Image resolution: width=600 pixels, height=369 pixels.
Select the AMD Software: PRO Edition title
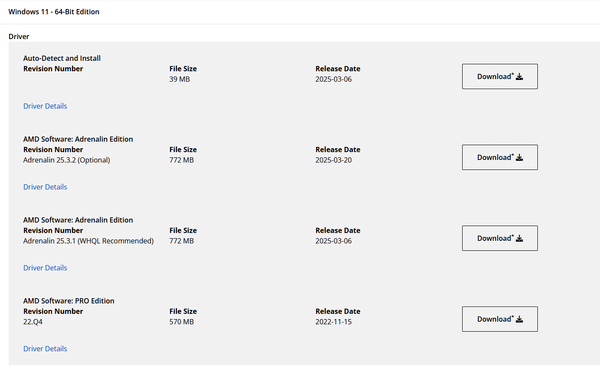click(x=69, y=301)
